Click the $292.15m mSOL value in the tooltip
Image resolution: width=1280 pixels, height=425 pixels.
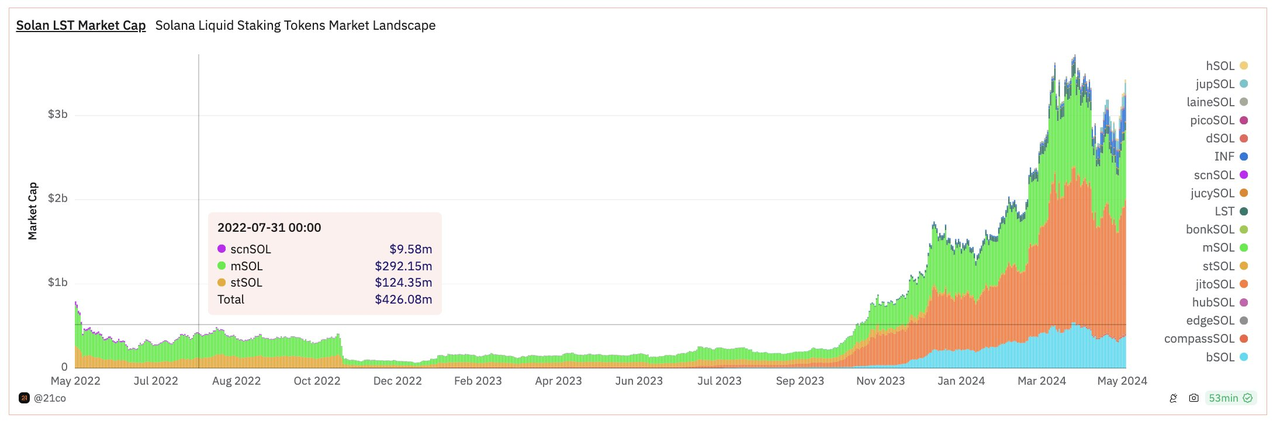[x=404, y=266]
